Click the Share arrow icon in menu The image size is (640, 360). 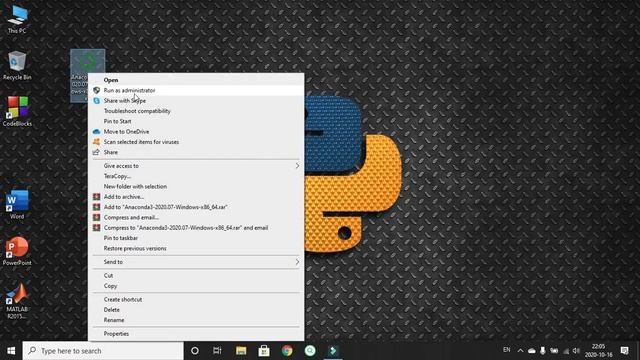coord(96,152)
